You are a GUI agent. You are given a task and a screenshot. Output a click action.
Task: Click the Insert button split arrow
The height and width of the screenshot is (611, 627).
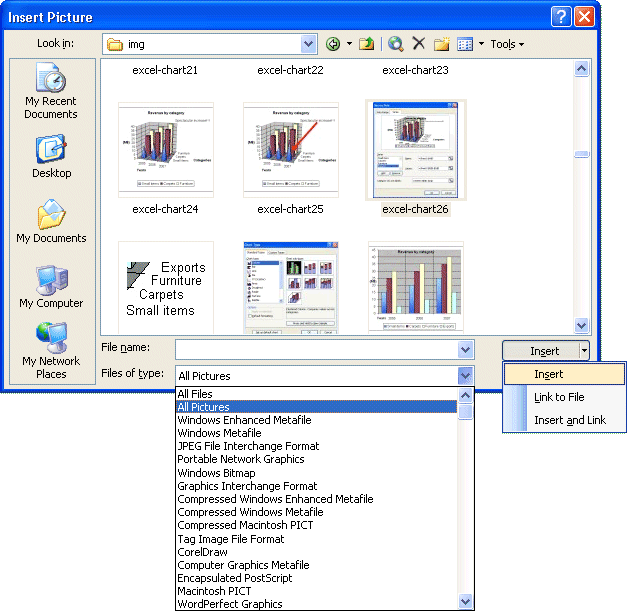click(584, 351)
